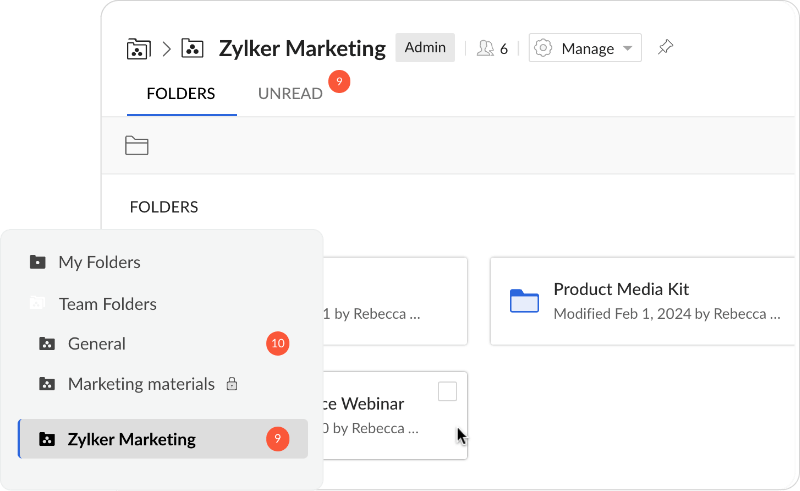The width and height of the screenshot is (800, 491).
Task: Pin the Zylker Marketing team folder
Action: click(664, 47)
